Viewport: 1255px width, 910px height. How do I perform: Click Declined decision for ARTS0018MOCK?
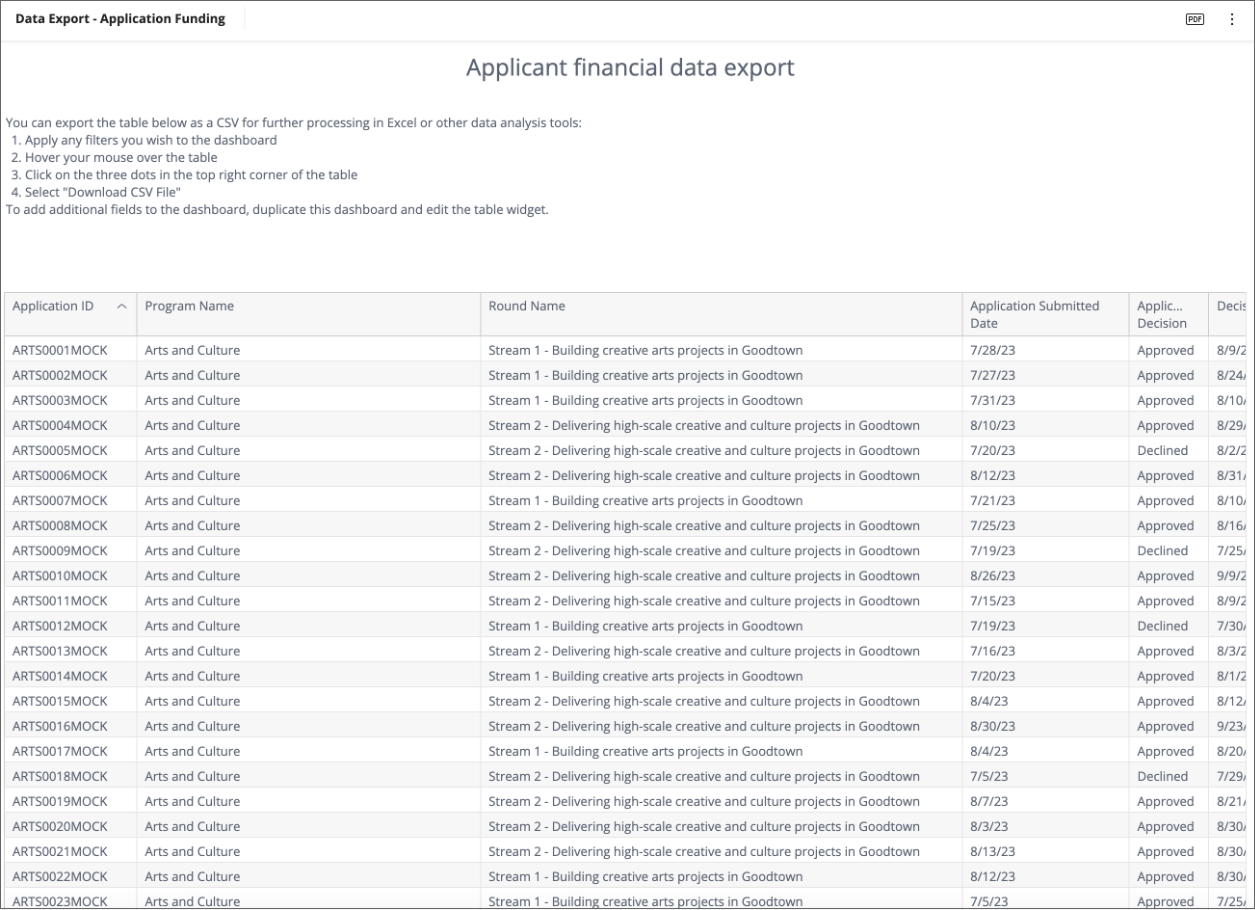(x=1168, y=776)
